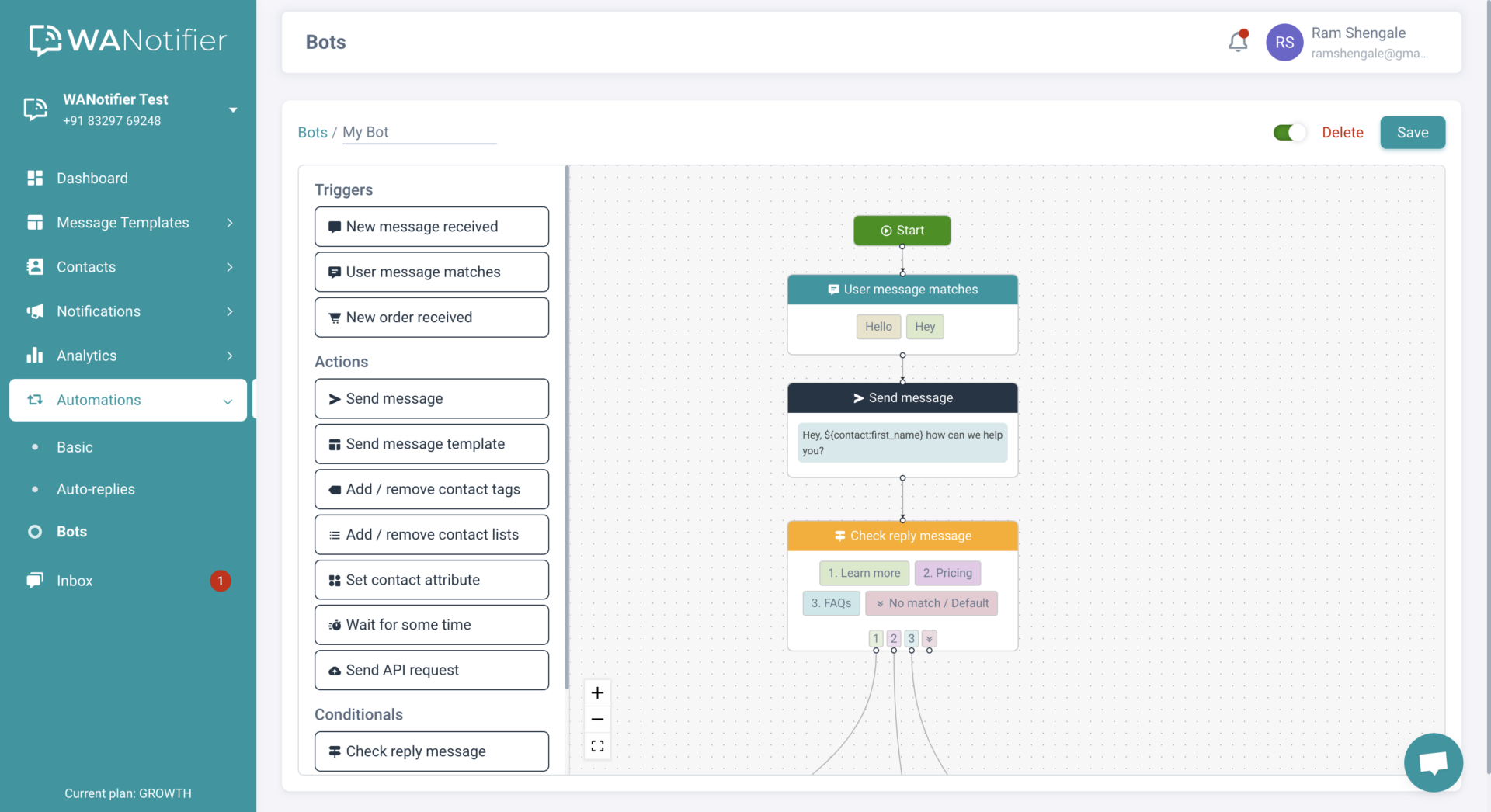The width and height of the screenshot is (1491, 812).
Task: Click the My Bot name input field
Action: (419, 132)
